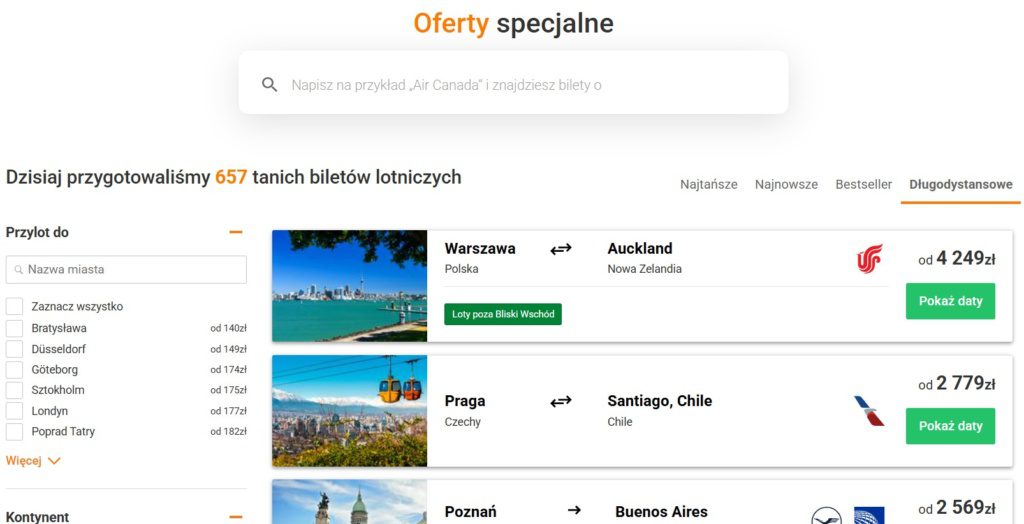The height and width of the screenshot is (524, 1024).
Task: Enable the Poprad Tatry checkbox
Action: [x=14, y=432]
